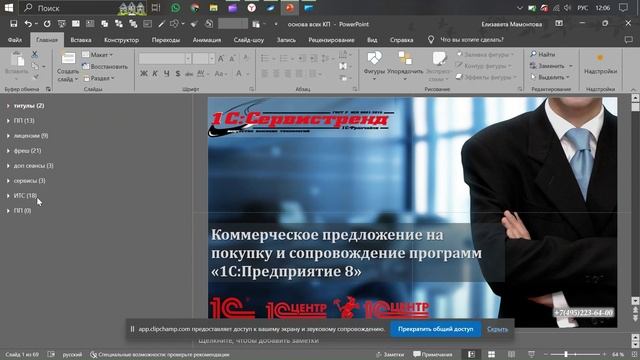
Task: Click the volume icon in system tray
Action: pos(567,8)
